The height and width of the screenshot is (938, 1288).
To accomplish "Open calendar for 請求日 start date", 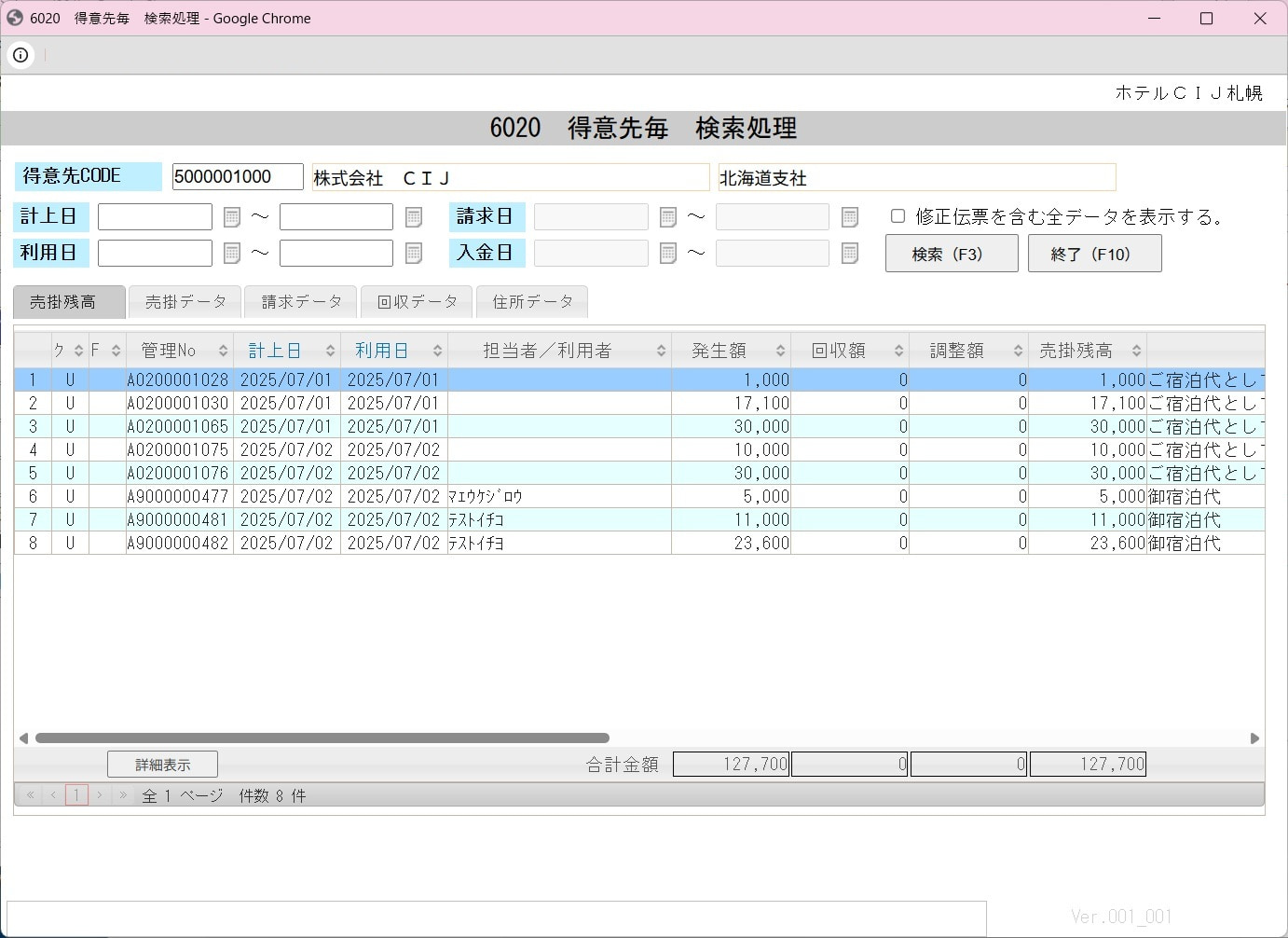I will (667, 217).
